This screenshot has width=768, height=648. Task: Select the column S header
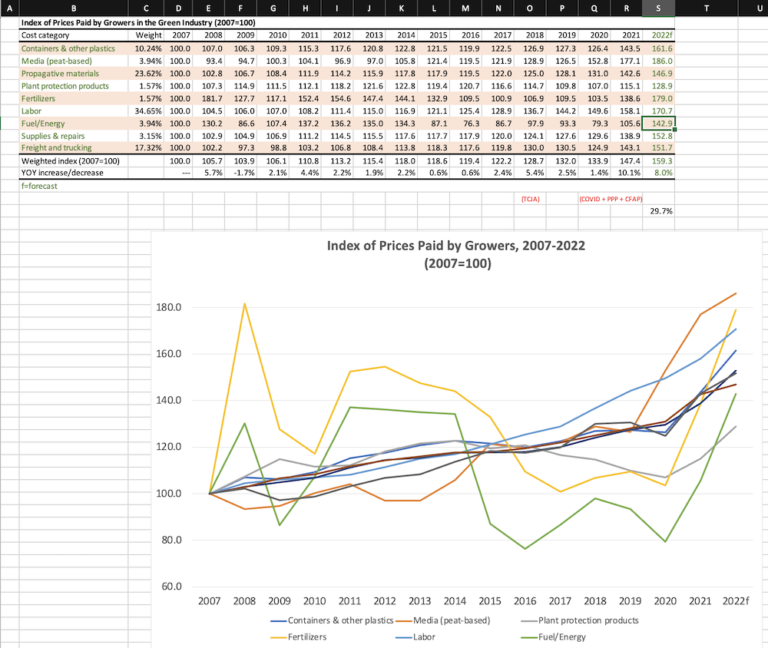pyautogui.click(x=658, y=7)
